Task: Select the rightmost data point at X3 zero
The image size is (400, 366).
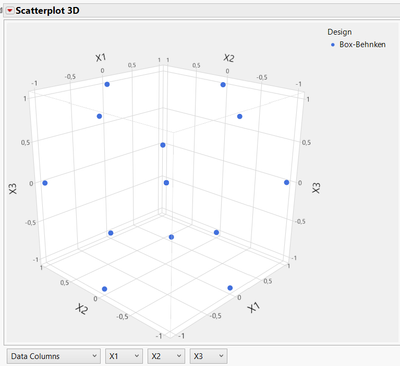Action: 287,182
